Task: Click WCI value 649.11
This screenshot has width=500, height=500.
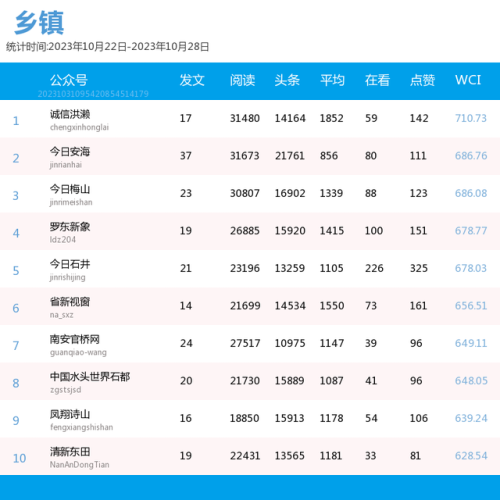Action: click(x=471, y=343)
